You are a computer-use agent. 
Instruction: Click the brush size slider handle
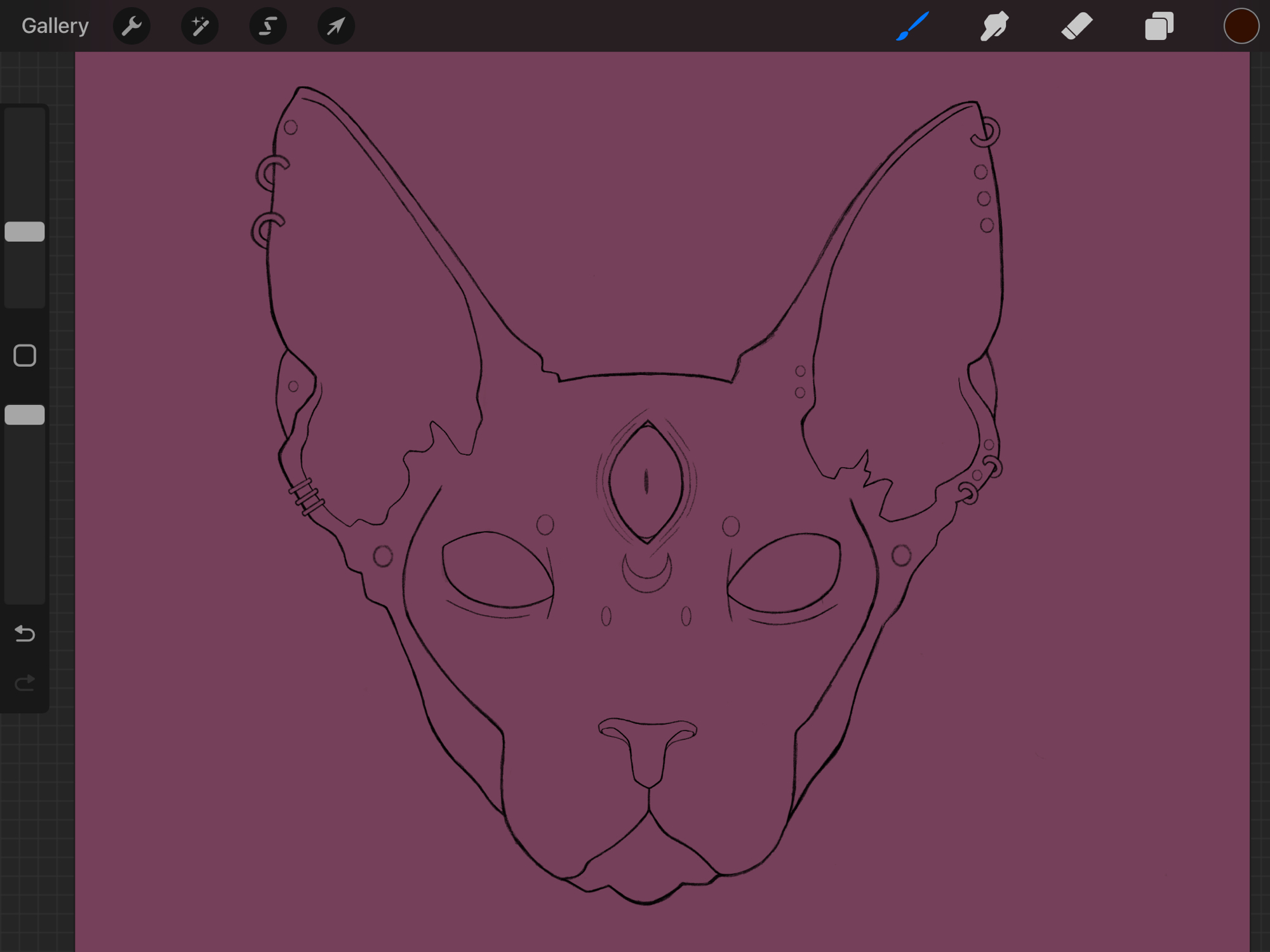click(x=25, y=232)
